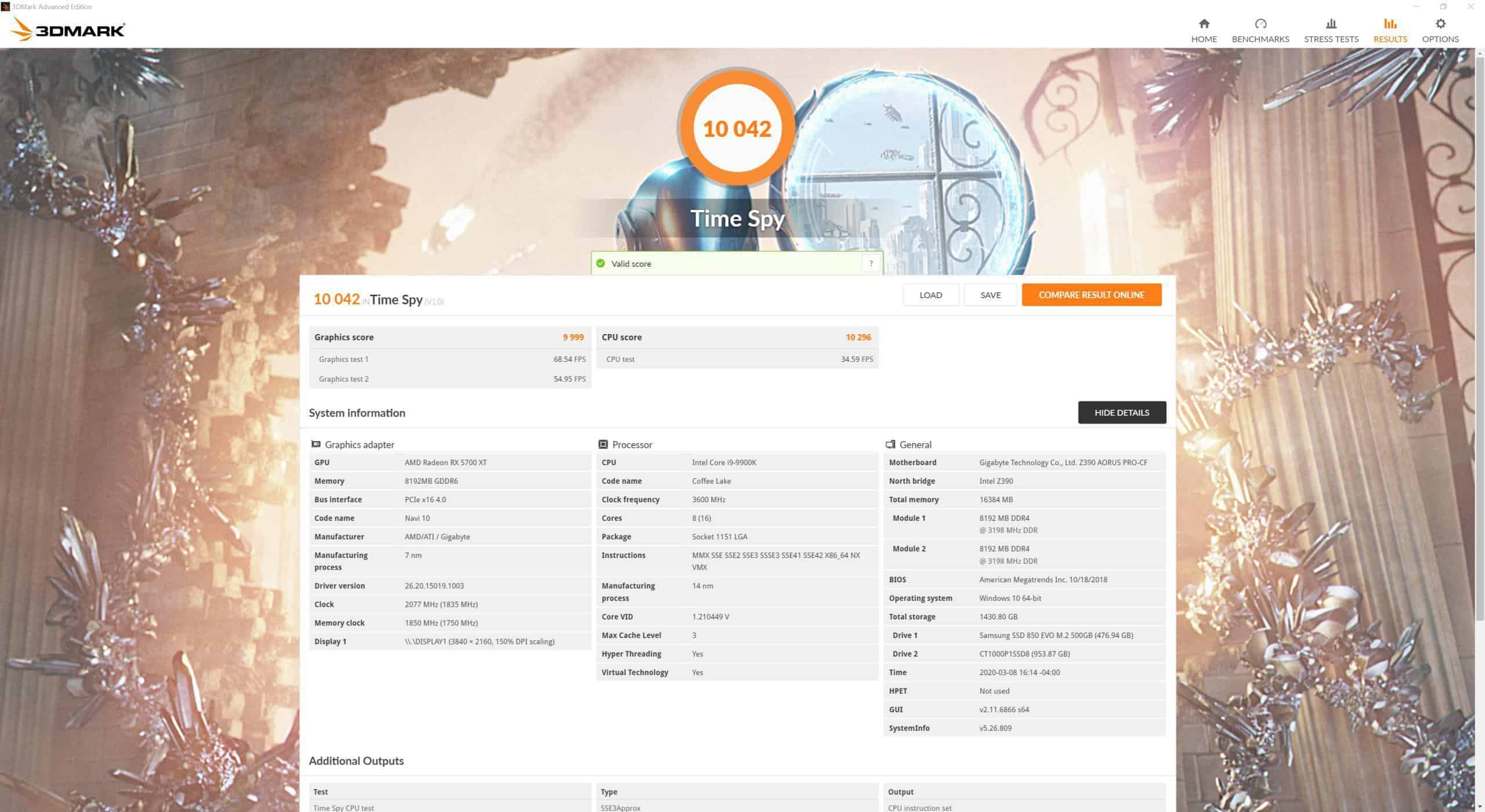Image resolution: width=1485 pixels, height=812 pixels.
Task: Click the Graphics adapter section icon
Action: (x=316, y=444)
